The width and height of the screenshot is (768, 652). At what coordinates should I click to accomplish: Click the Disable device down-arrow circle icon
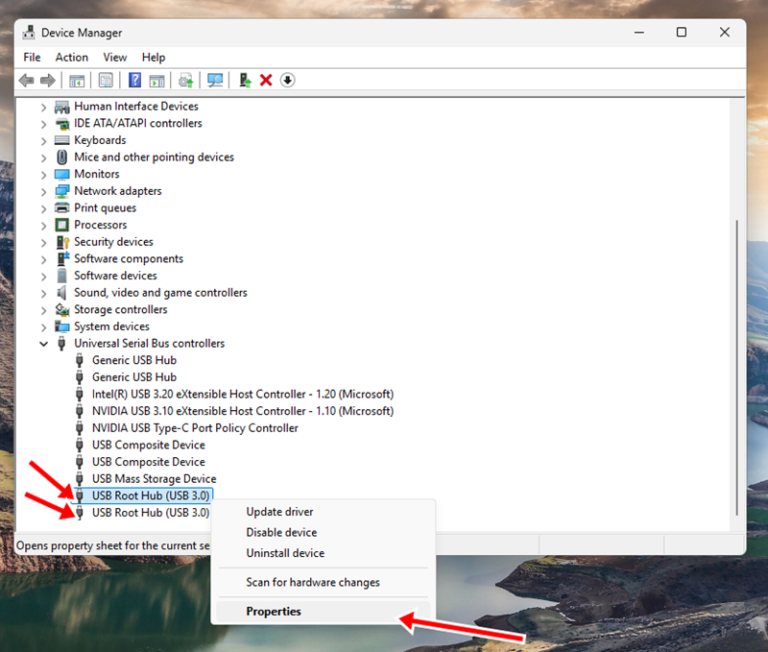tap(288, 80)
